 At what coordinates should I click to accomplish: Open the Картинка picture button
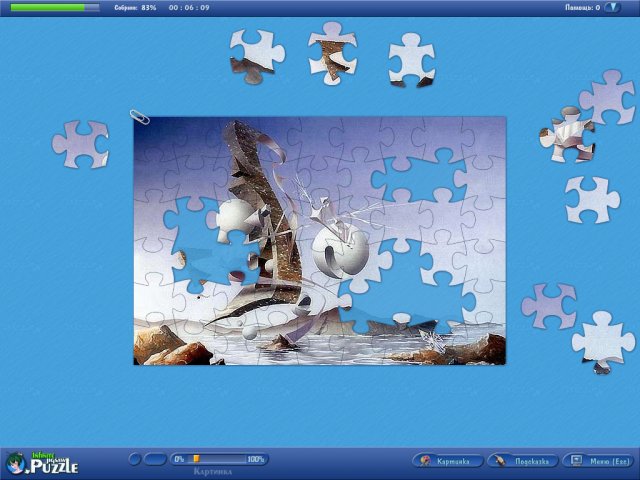pyautogui.click(x=448, y=461)
